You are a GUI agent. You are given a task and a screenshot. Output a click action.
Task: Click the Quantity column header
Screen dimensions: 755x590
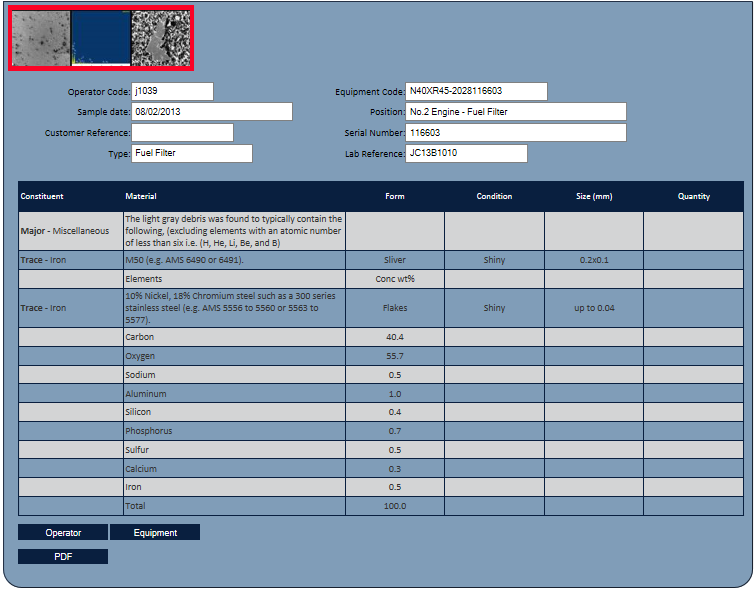pyautogui.click(x=694, y=196)
